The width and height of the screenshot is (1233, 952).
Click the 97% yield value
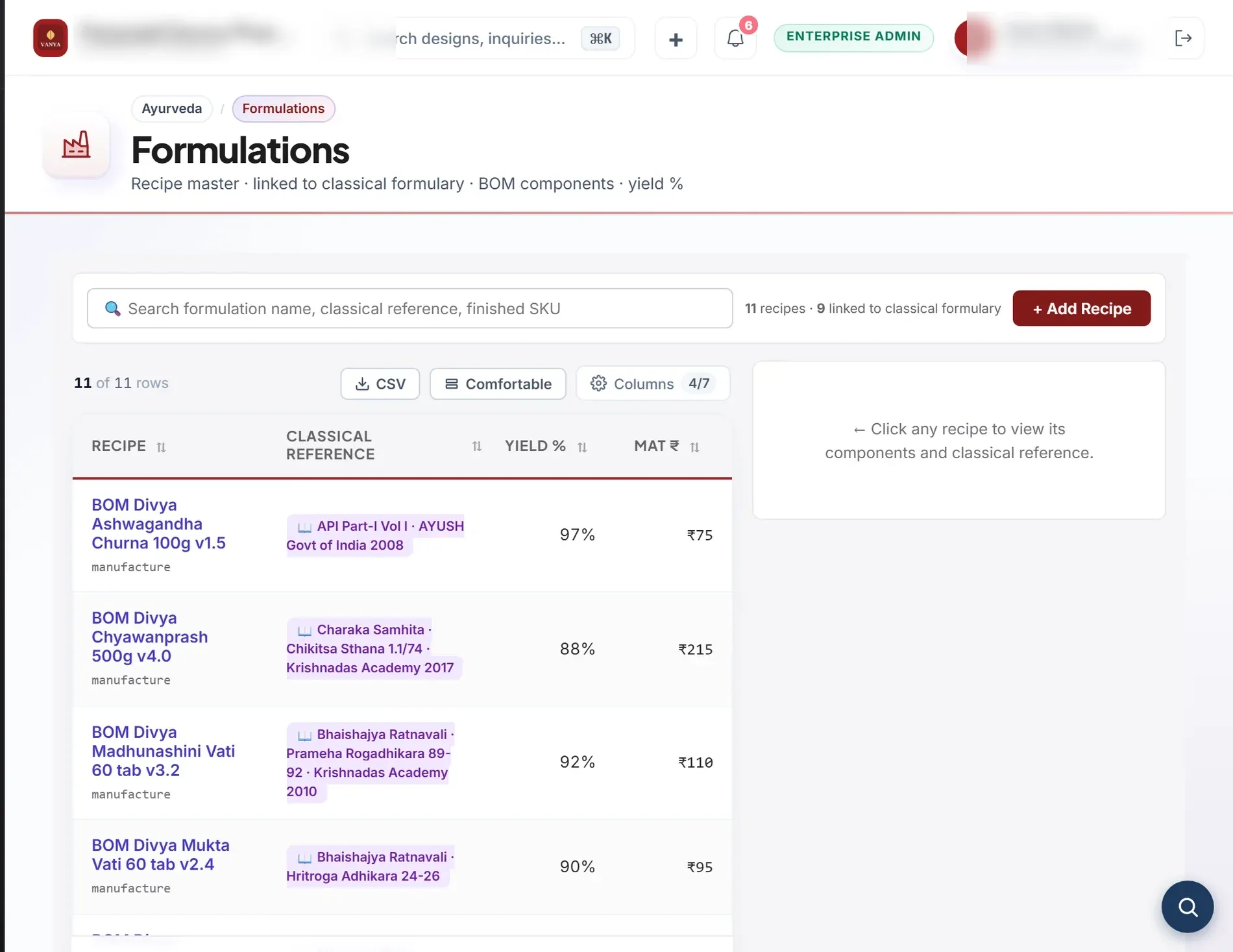tap(578, 535)
